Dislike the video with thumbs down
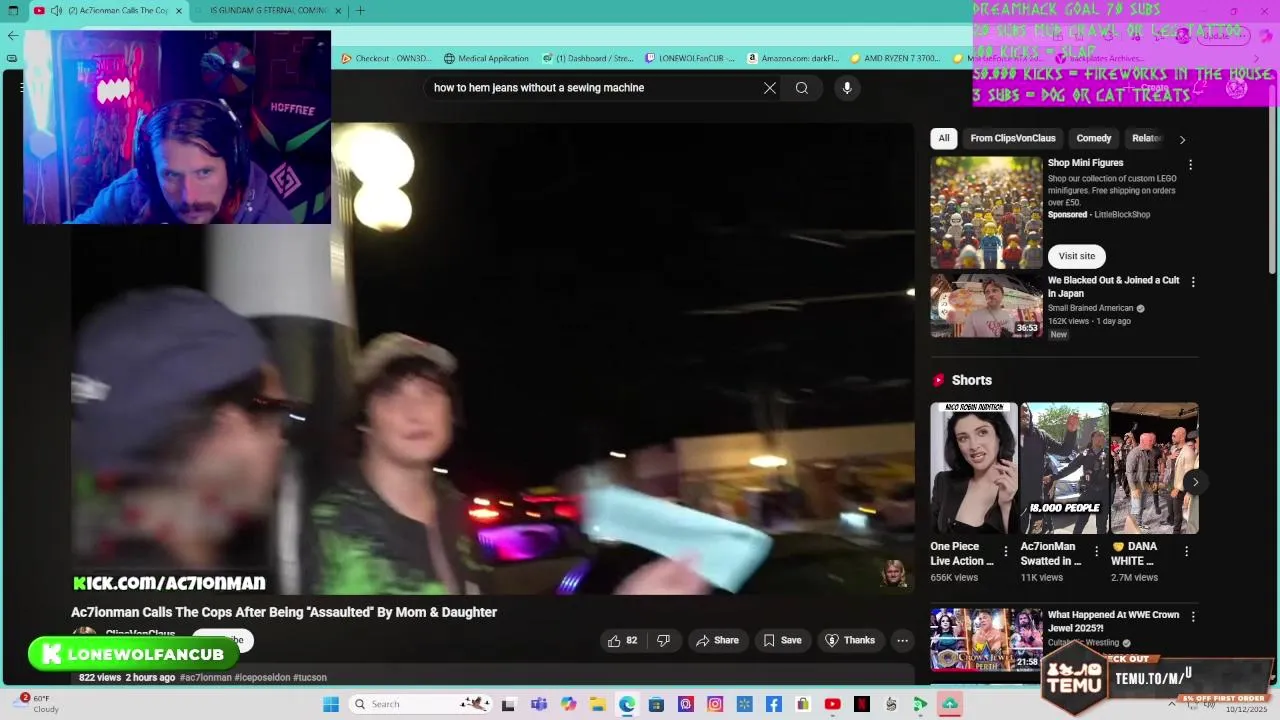This screenshot has height=720, width=1280. click(663, 640)
